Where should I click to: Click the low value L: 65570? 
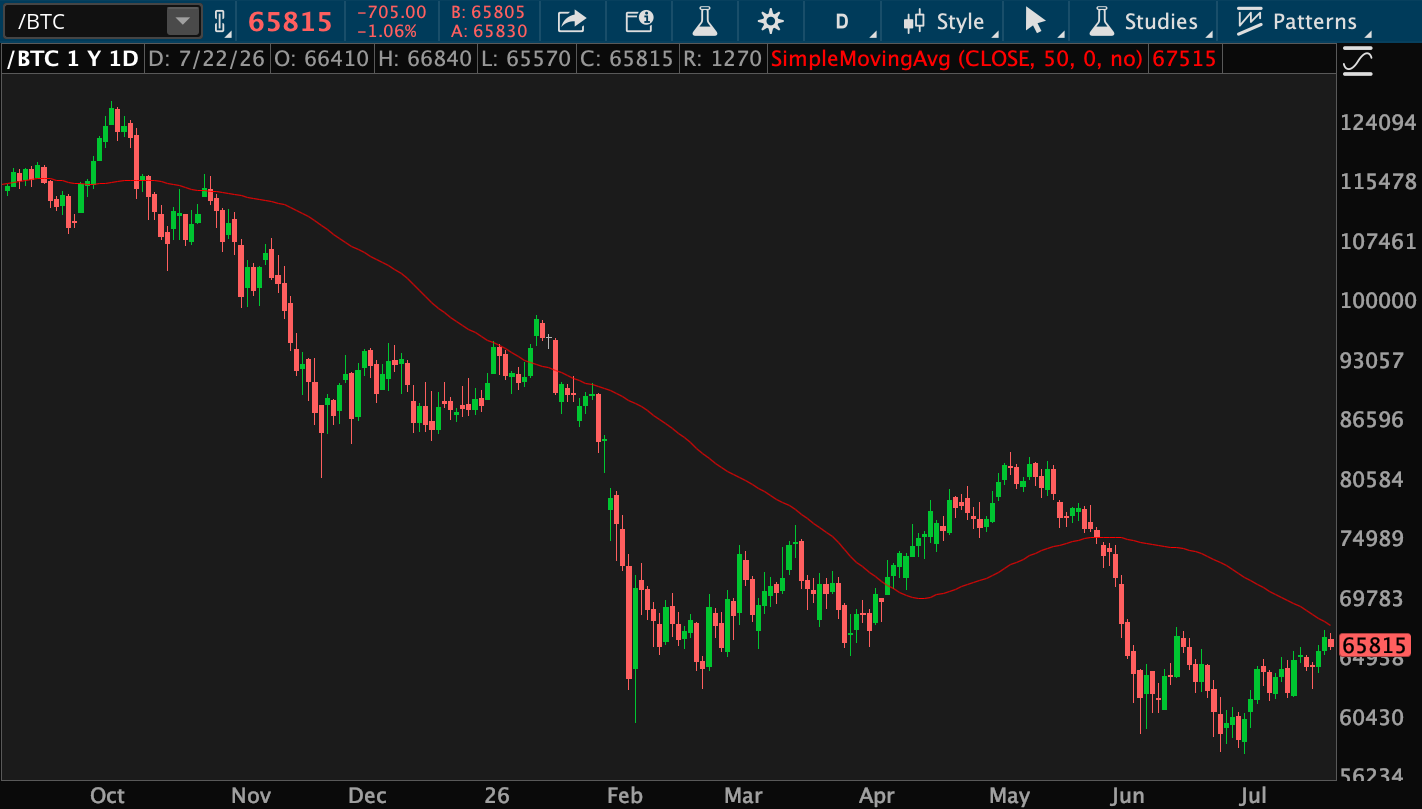[x=525, y=59]
